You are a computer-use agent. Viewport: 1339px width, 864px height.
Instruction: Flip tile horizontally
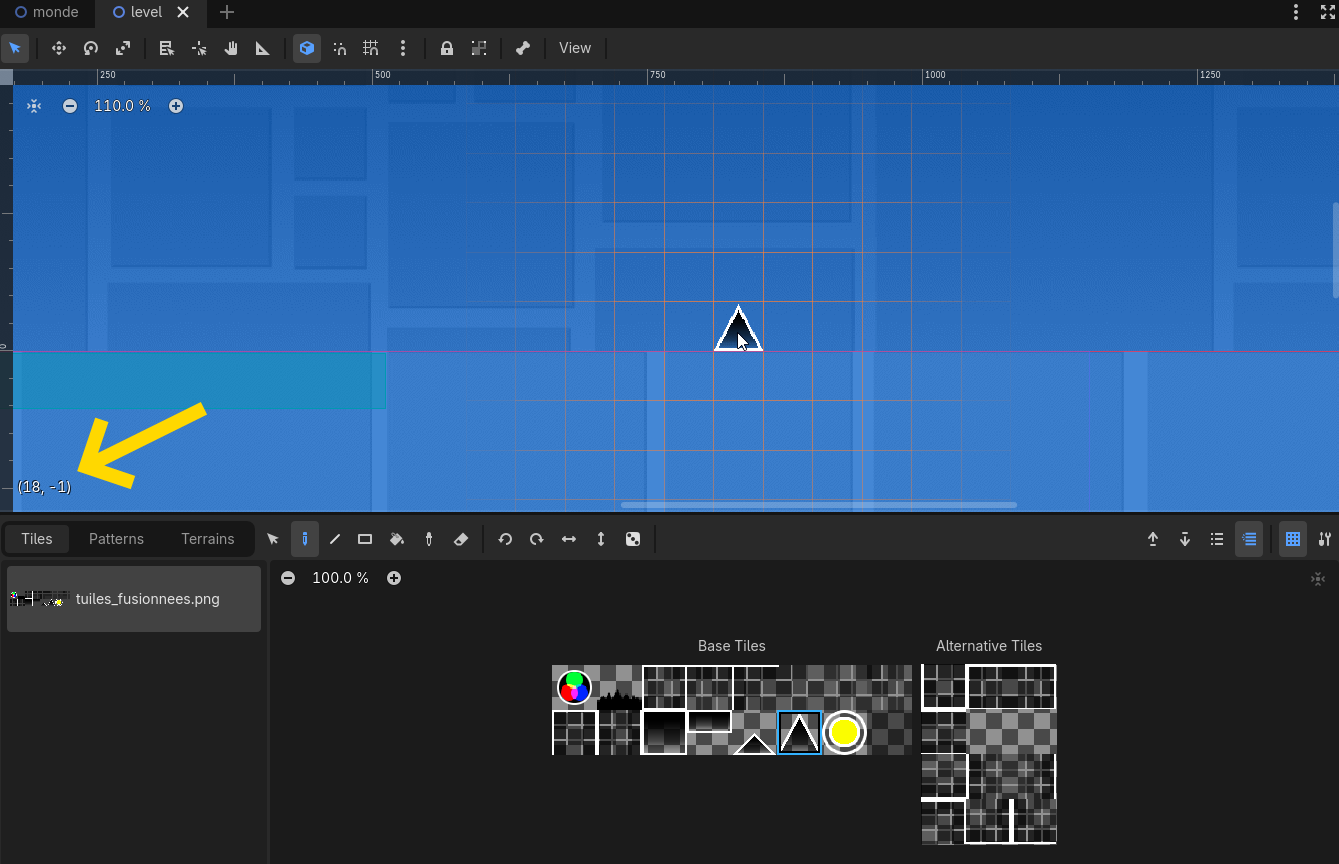(569, 539)
